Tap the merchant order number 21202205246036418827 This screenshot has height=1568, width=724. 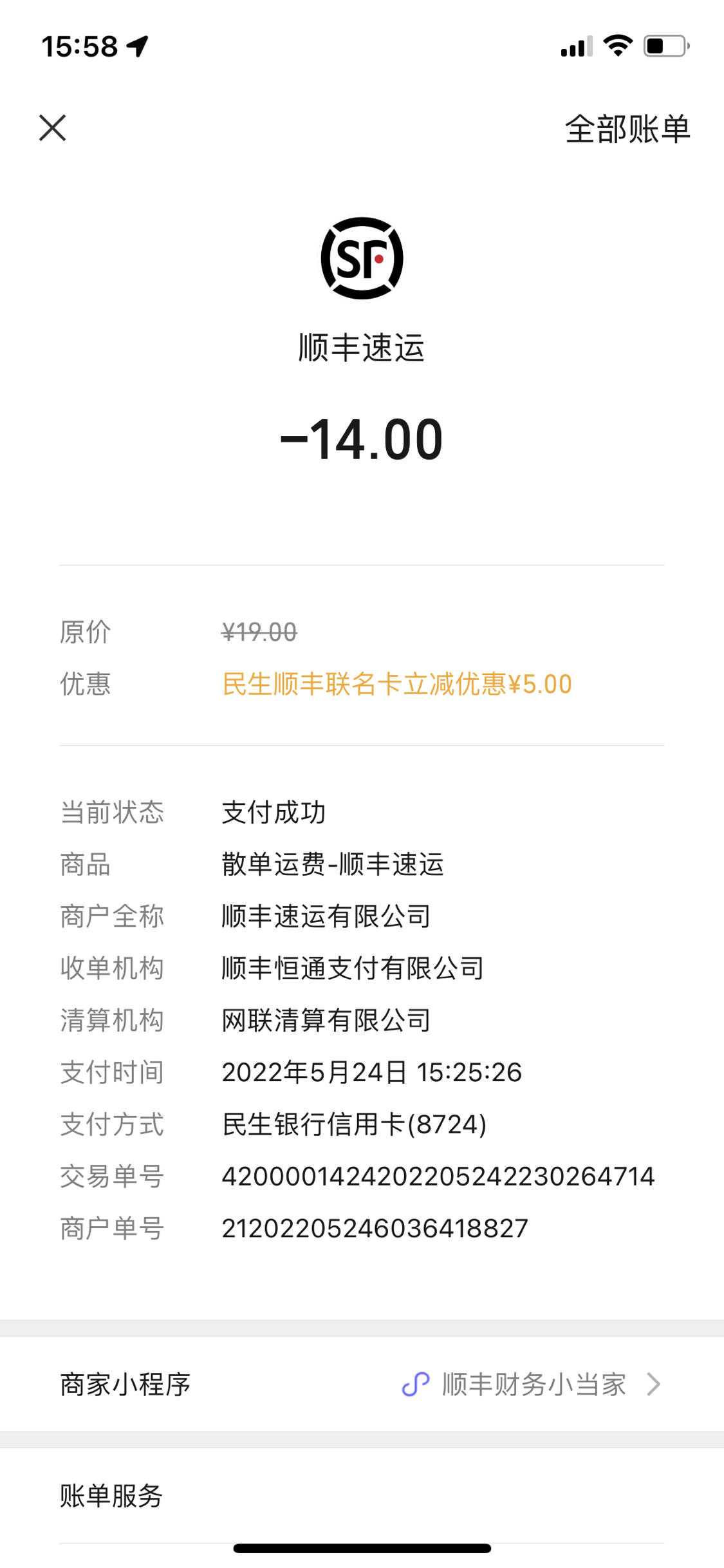tap(375, 1229)
